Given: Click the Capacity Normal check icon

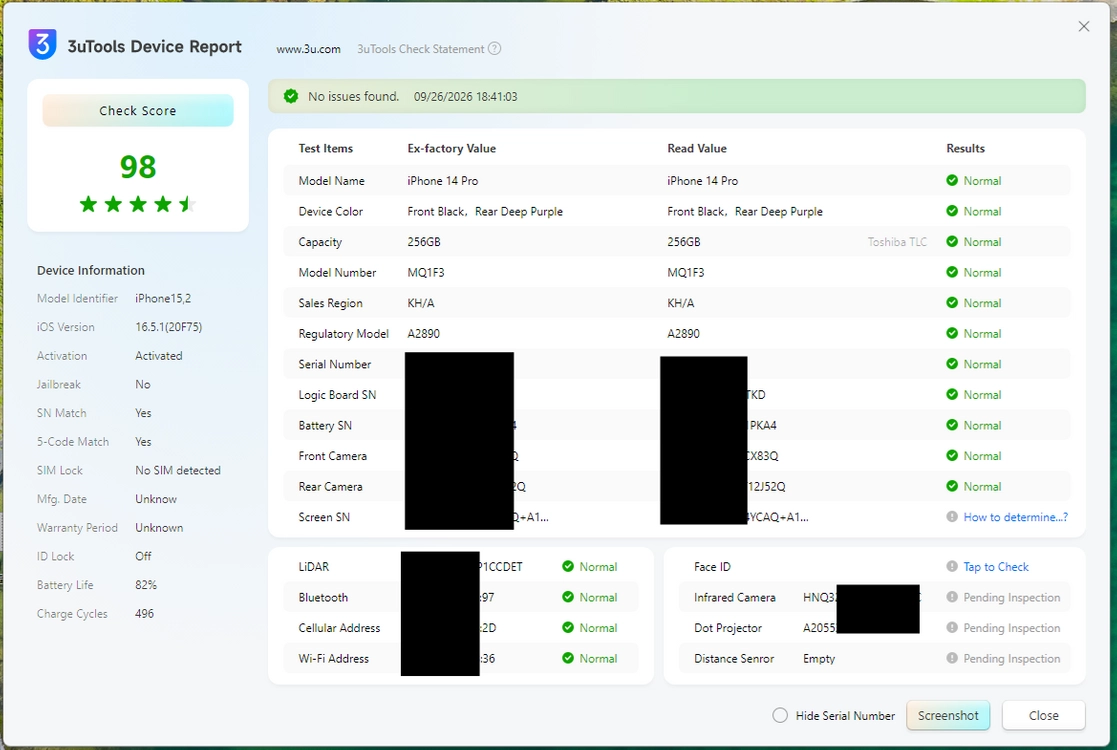Looking at the screenshot, I should coord(952,241).
